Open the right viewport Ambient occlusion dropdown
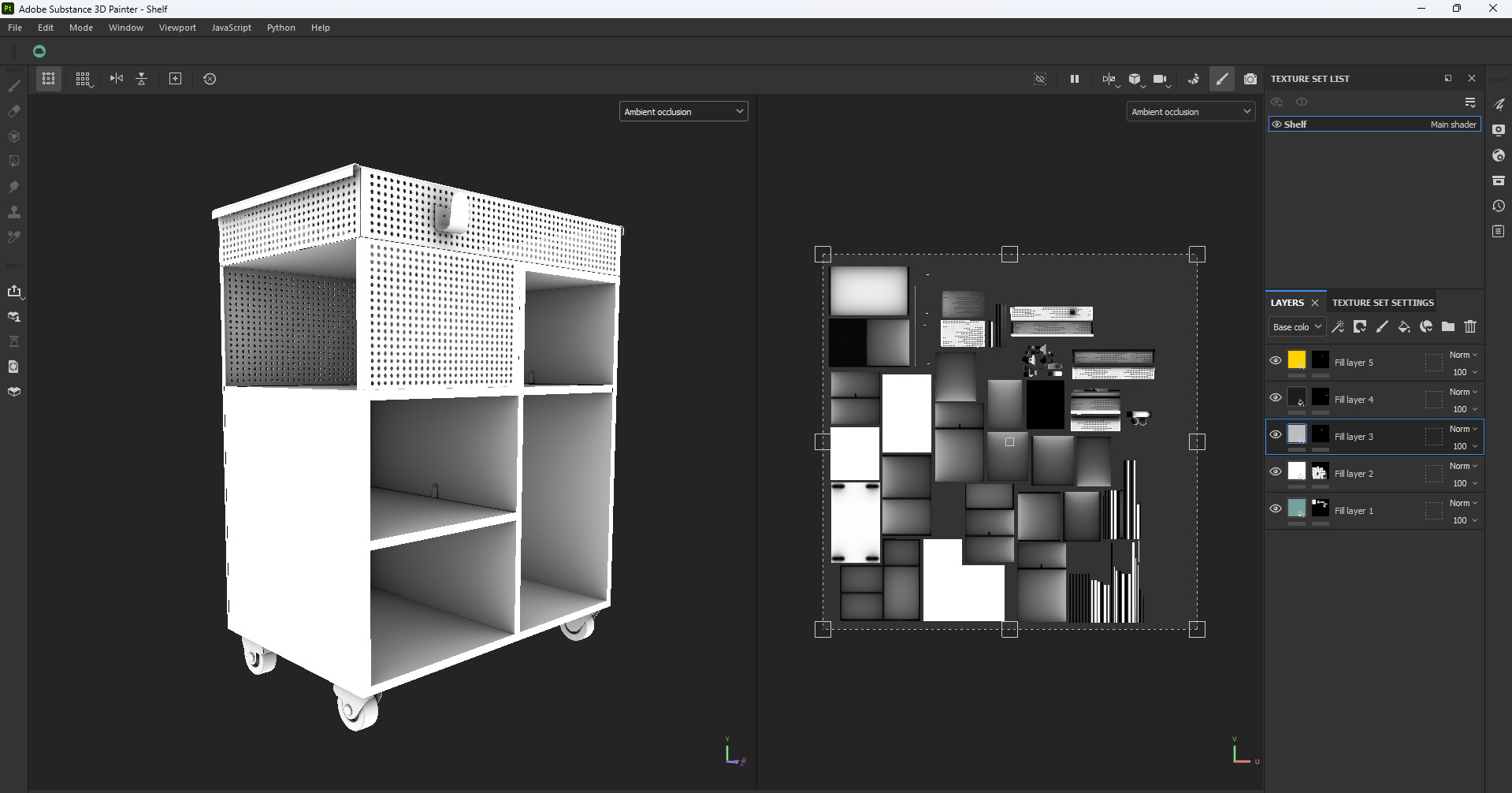Image resolution: width=1512 pixels, height=793 pixels. (x=1191, y=112)
